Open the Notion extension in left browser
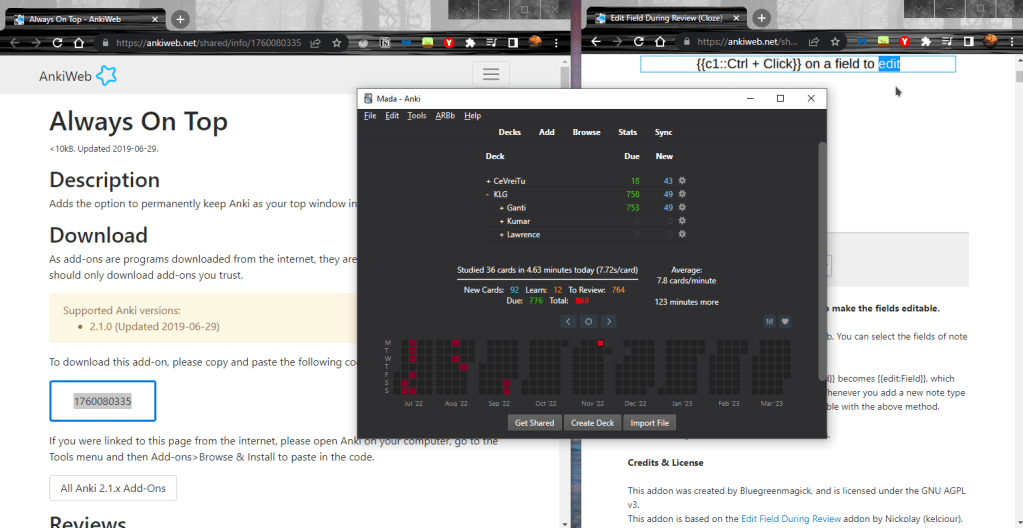 click(386, 43)
